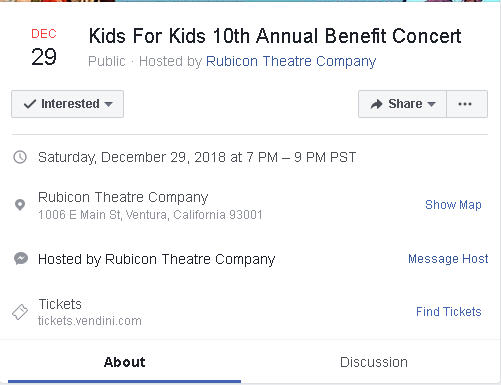This screenshot has height=385, width=501.
Task: Click the checkmark on the Interested button
Action: pyautogui.click(x=30, y=104)
